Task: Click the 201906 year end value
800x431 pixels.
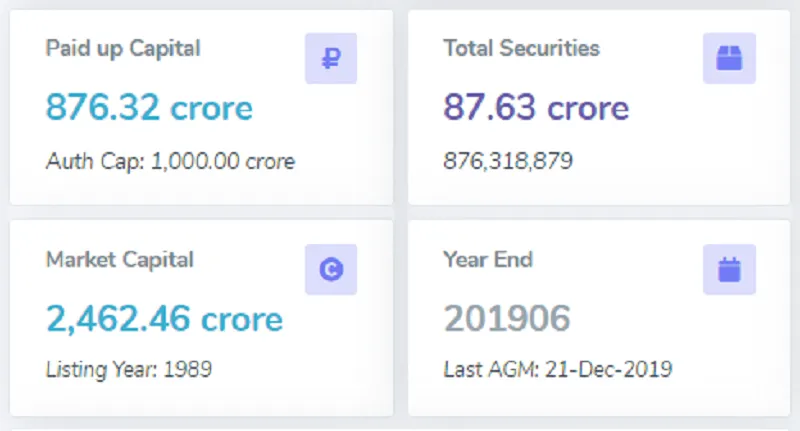Action: (x=506, y=318)
